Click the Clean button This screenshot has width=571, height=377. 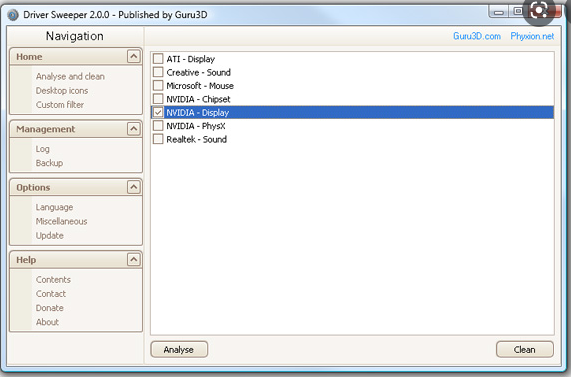tap(525, 350)
